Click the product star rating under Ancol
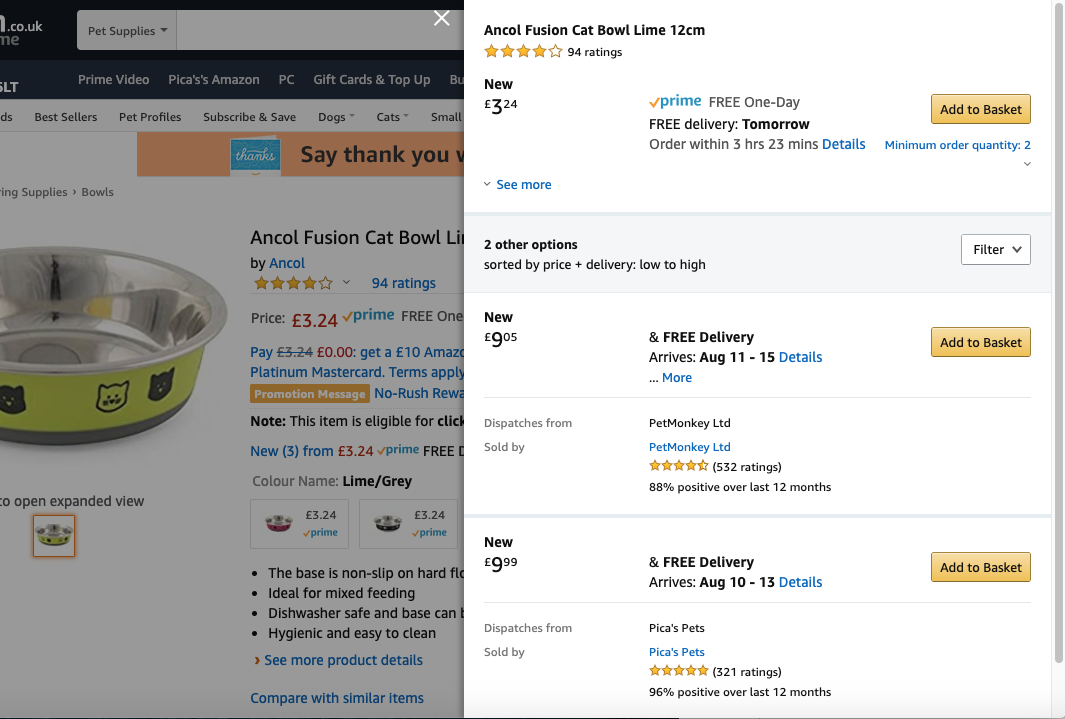Image resolution: width=1065 pixels, height=719 pixels. 293,283
